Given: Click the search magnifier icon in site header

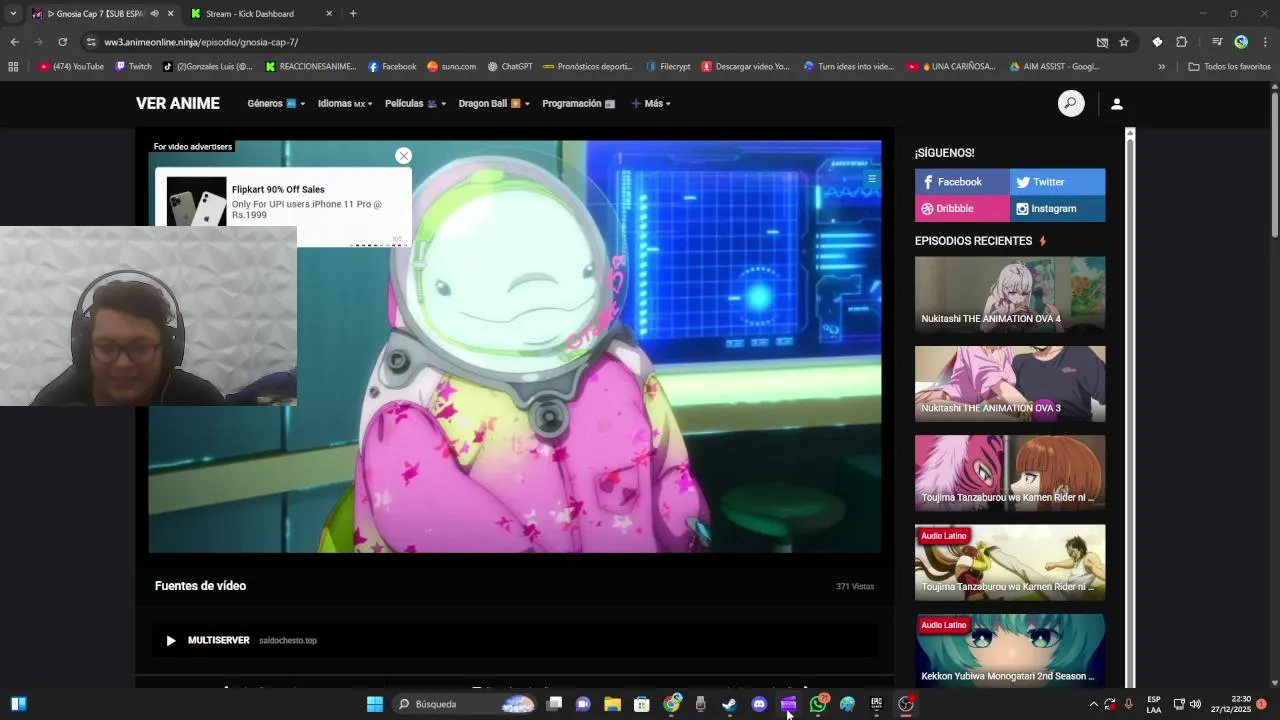Looking at the screenshot, I should pos(1071,103).
